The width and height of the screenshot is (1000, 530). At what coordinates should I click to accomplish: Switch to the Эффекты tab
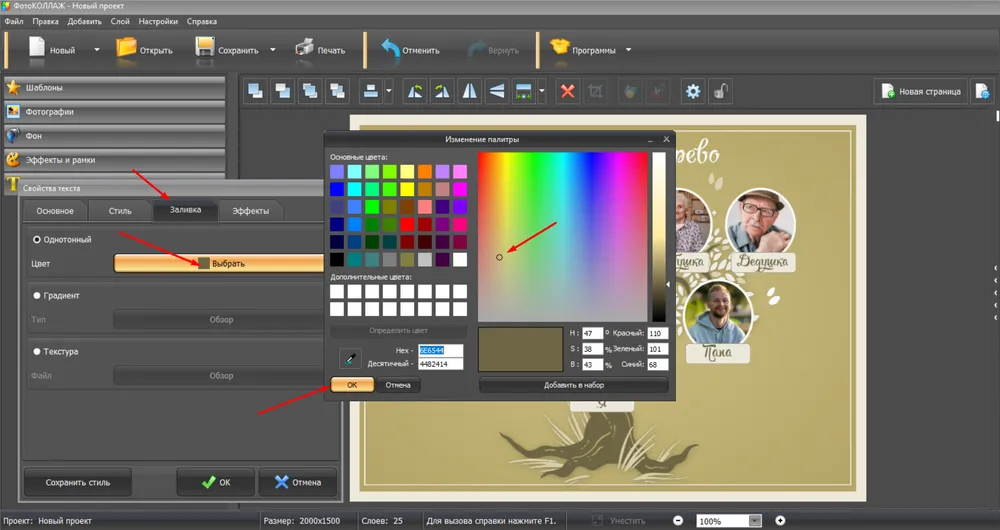pos(250,211)
